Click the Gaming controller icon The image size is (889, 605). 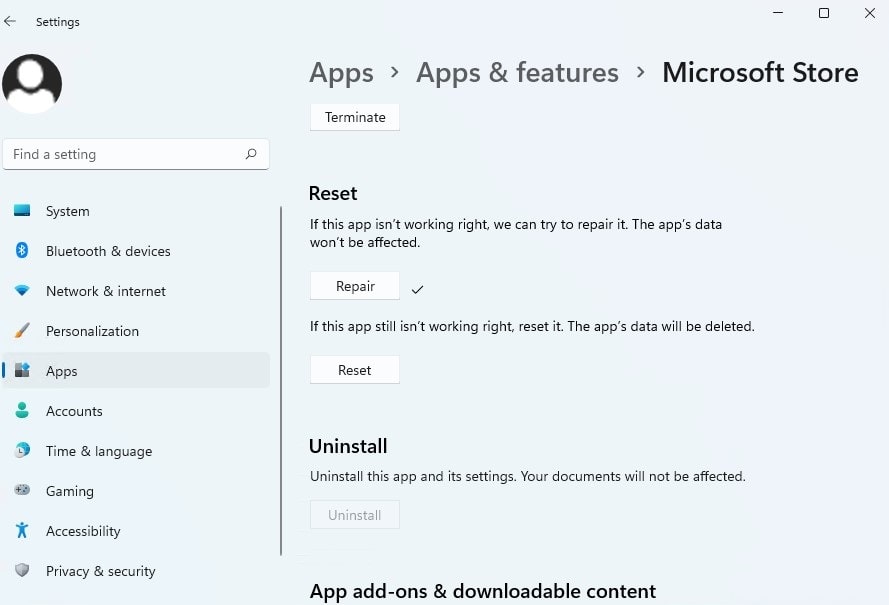[x=22, y=491]
